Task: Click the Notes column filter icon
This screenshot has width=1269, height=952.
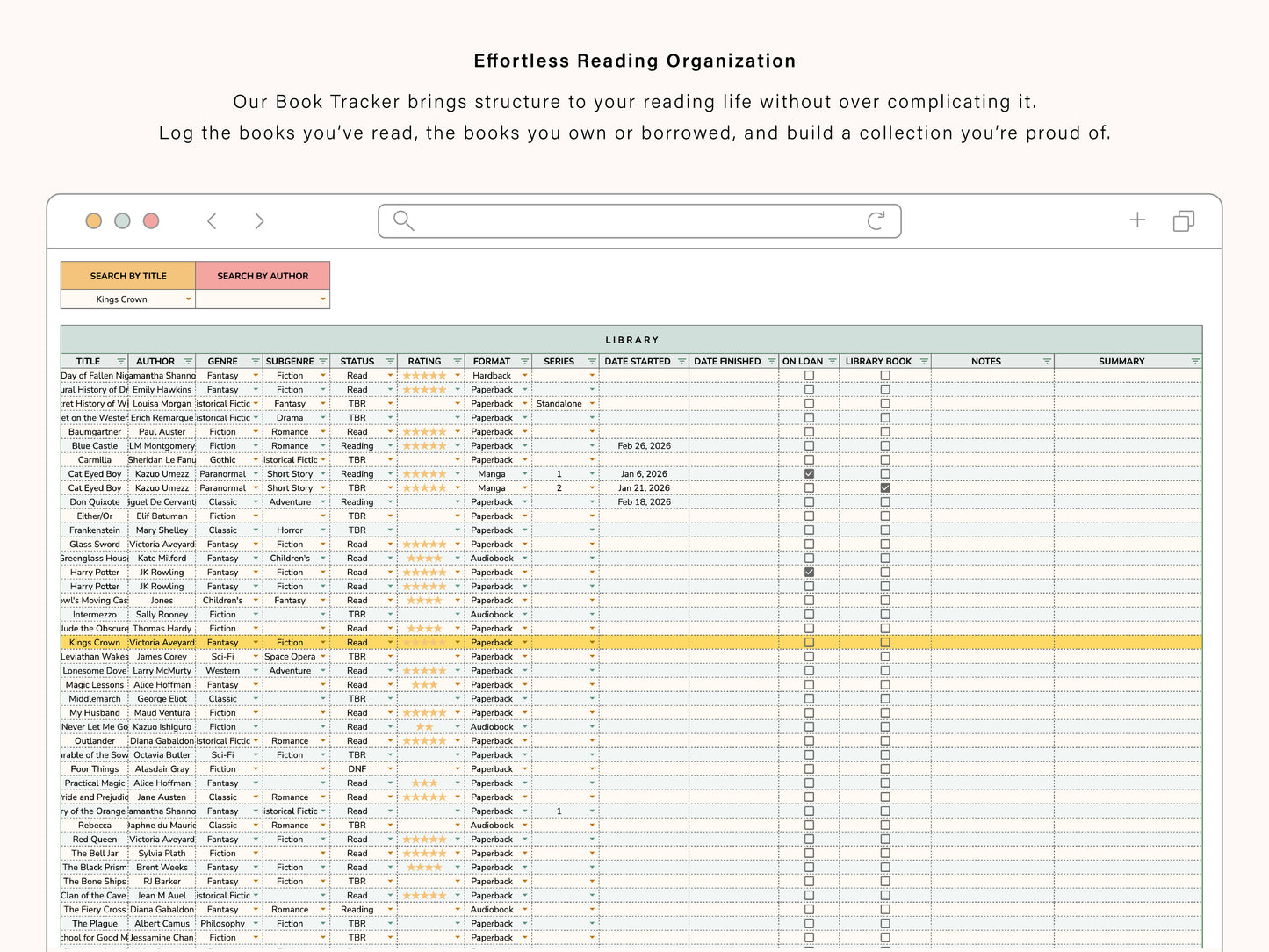Action: [x=1047, y=361]
